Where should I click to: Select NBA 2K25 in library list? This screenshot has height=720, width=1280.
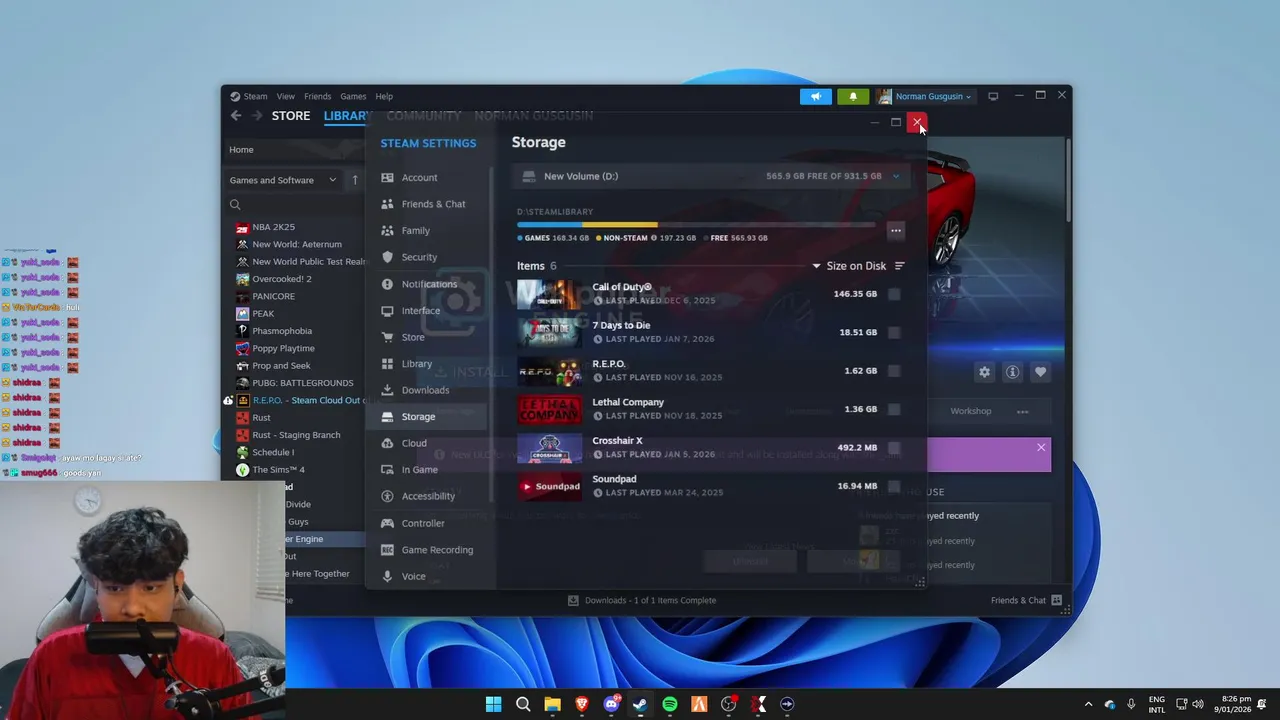click(x=273, y=227)
